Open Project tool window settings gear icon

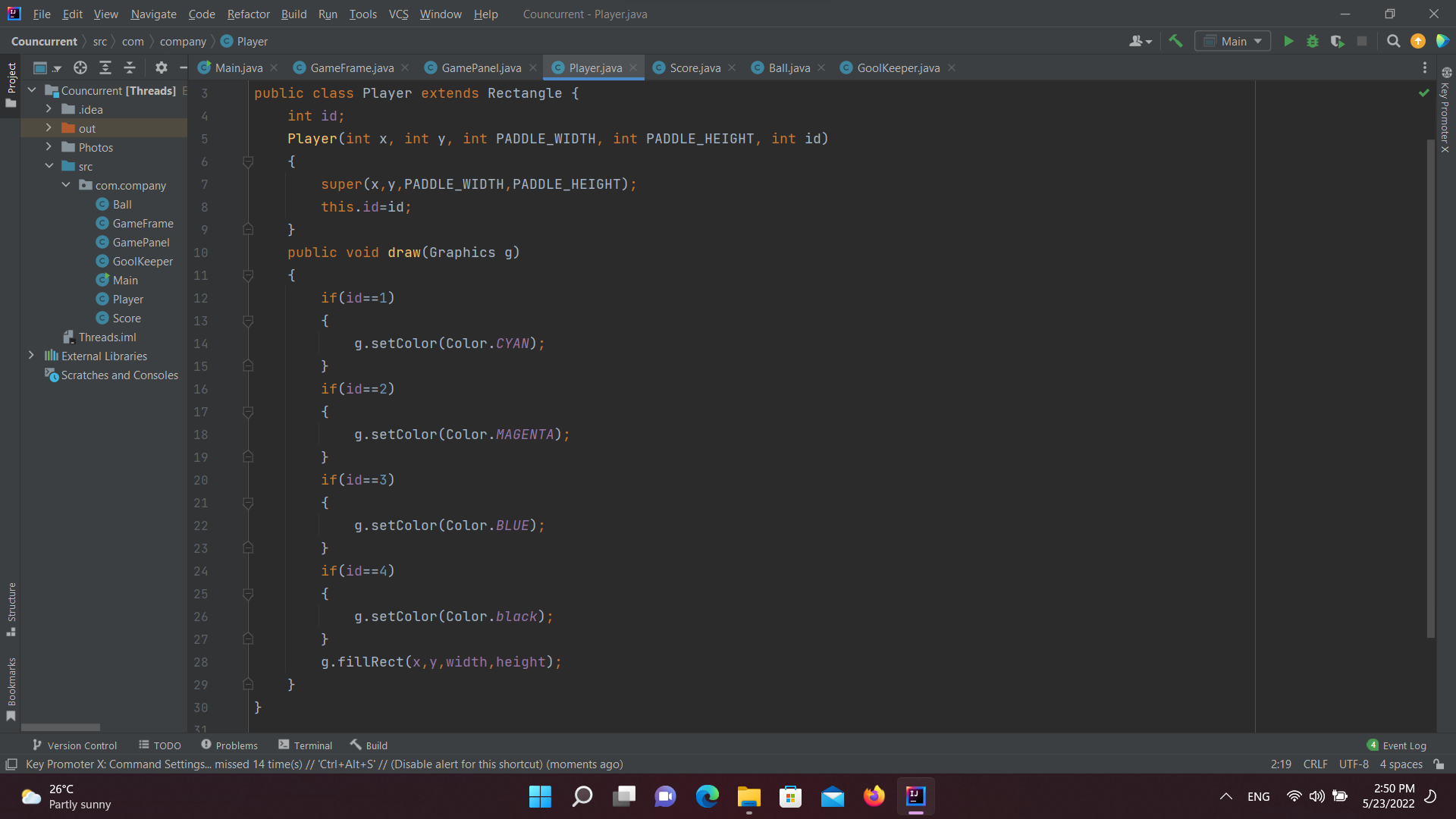coord(161,67)
